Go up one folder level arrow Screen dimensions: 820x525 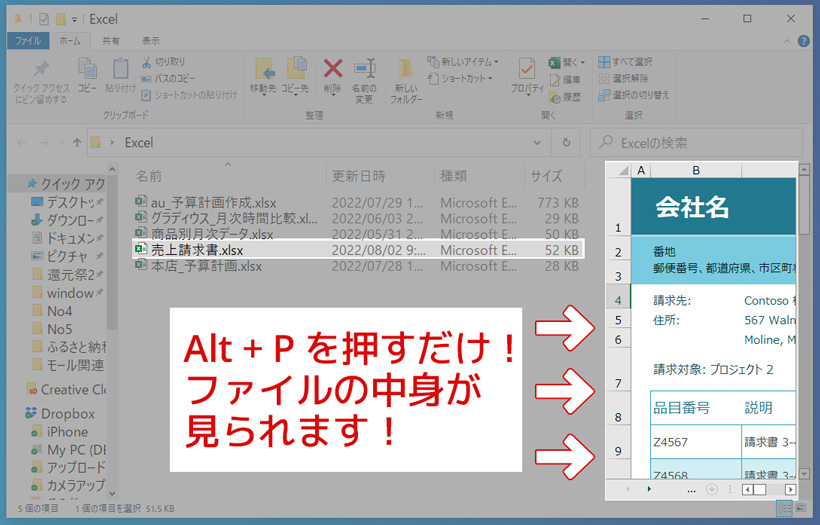[x=77, y=143]
